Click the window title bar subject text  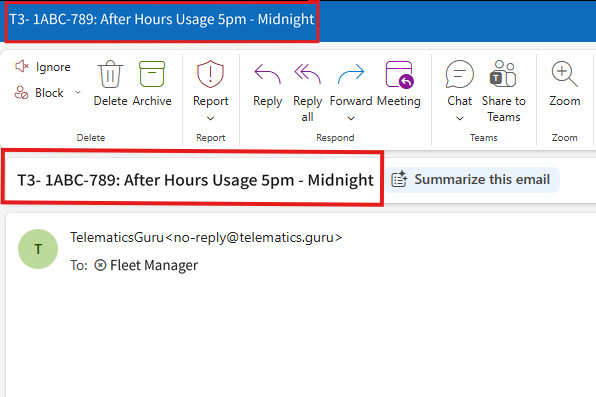tap(162, 19)
